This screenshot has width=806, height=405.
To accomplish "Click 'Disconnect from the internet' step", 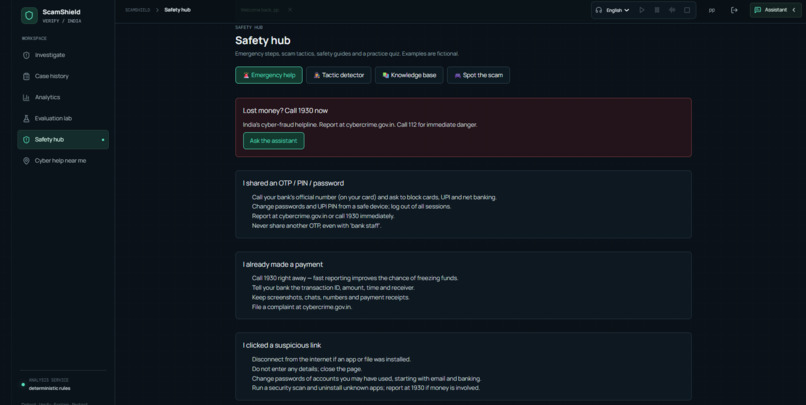I will coord(331,359).
